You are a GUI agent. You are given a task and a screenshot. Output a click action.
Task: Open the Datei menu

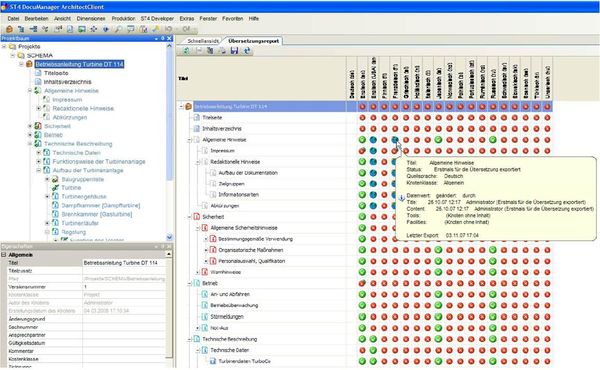pyautogui.click(x=13, y=18)
